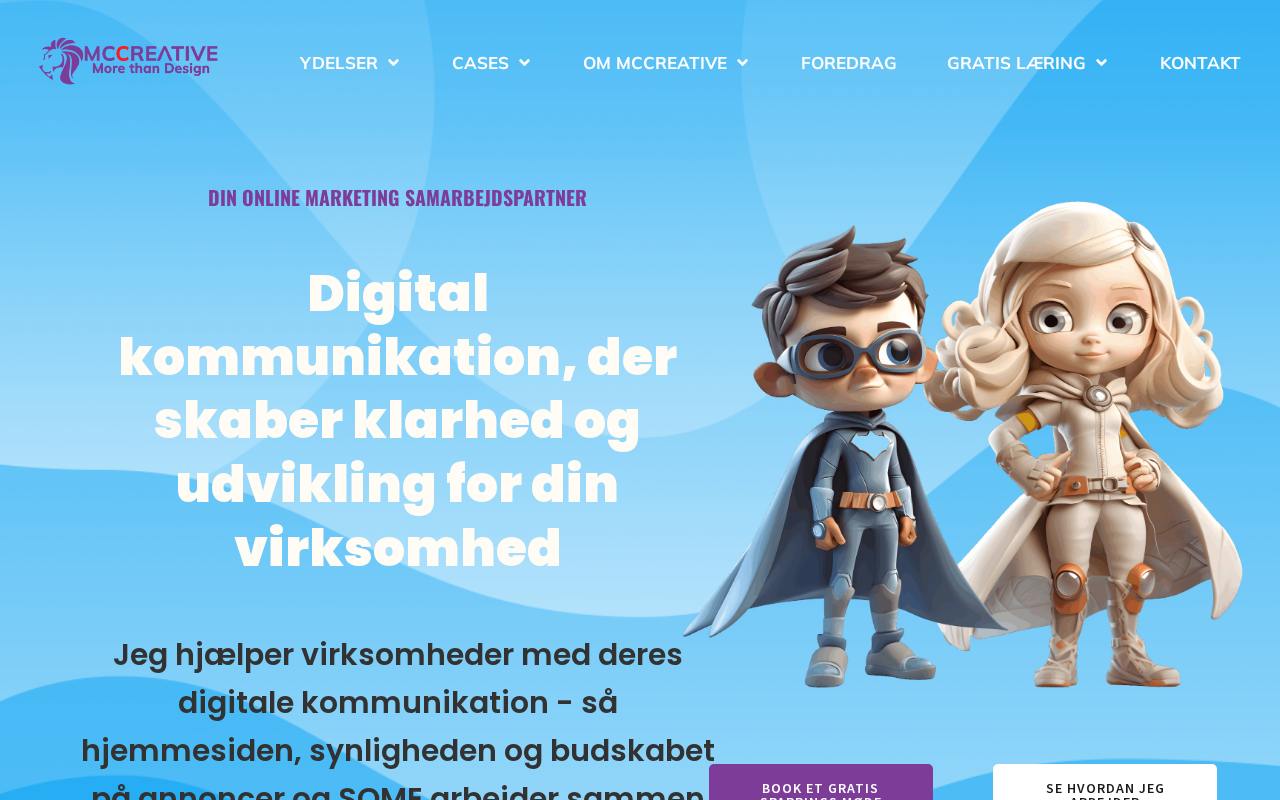This screenshot has width=1280, height=800.
Task: Select GRATIS LÆRING in the navigation
Action: [1016, 63]
